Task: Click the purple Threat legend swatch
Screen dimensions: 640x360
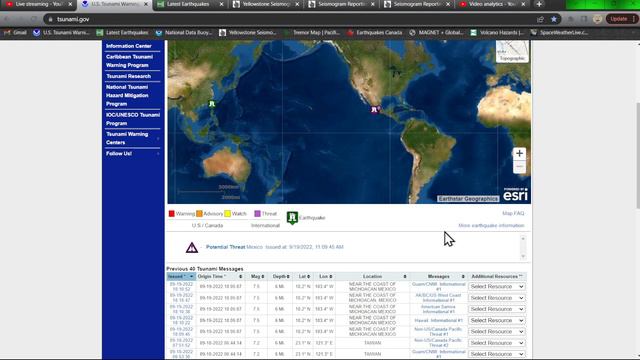Action: tap(257, 213)
